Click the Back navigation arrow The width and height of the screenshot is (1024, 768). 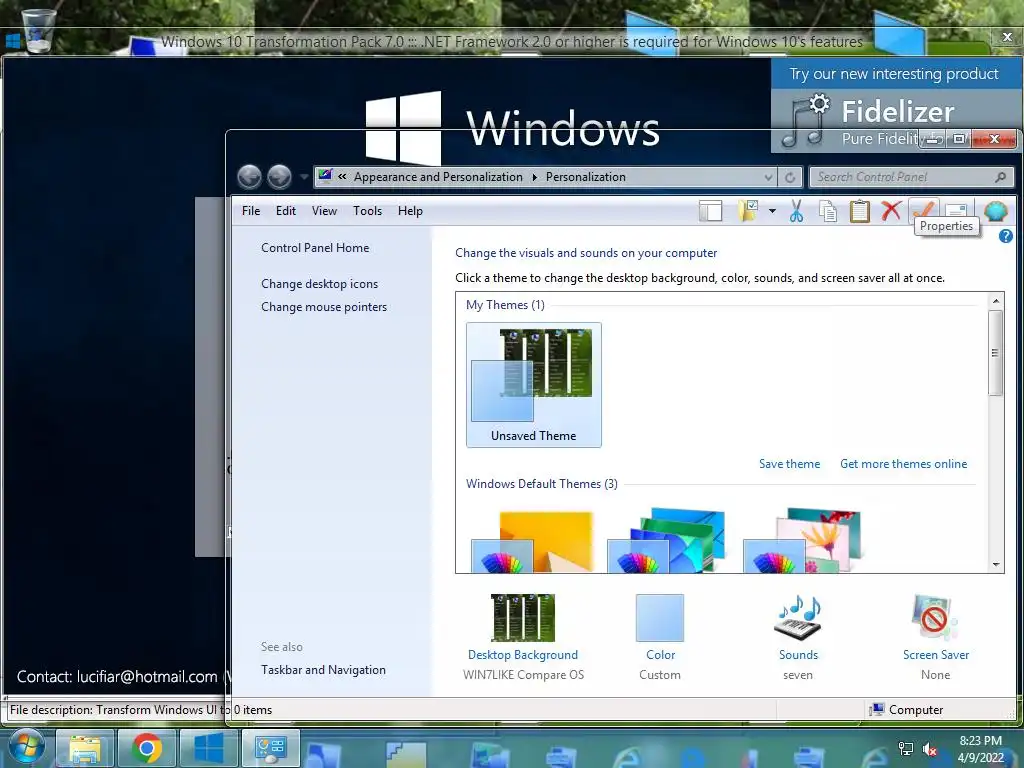click(x=249, y=177)
